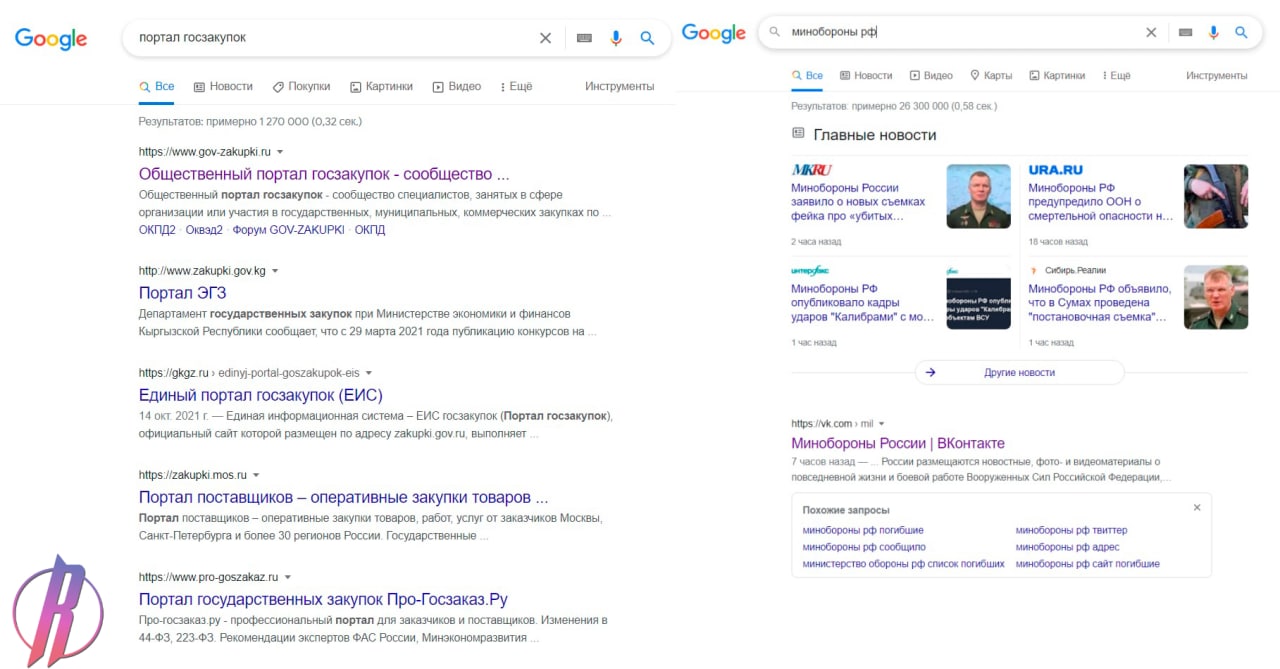Start voice search in right window
This screenshot has height=669, width=1280.
(x=1213, y=32)
